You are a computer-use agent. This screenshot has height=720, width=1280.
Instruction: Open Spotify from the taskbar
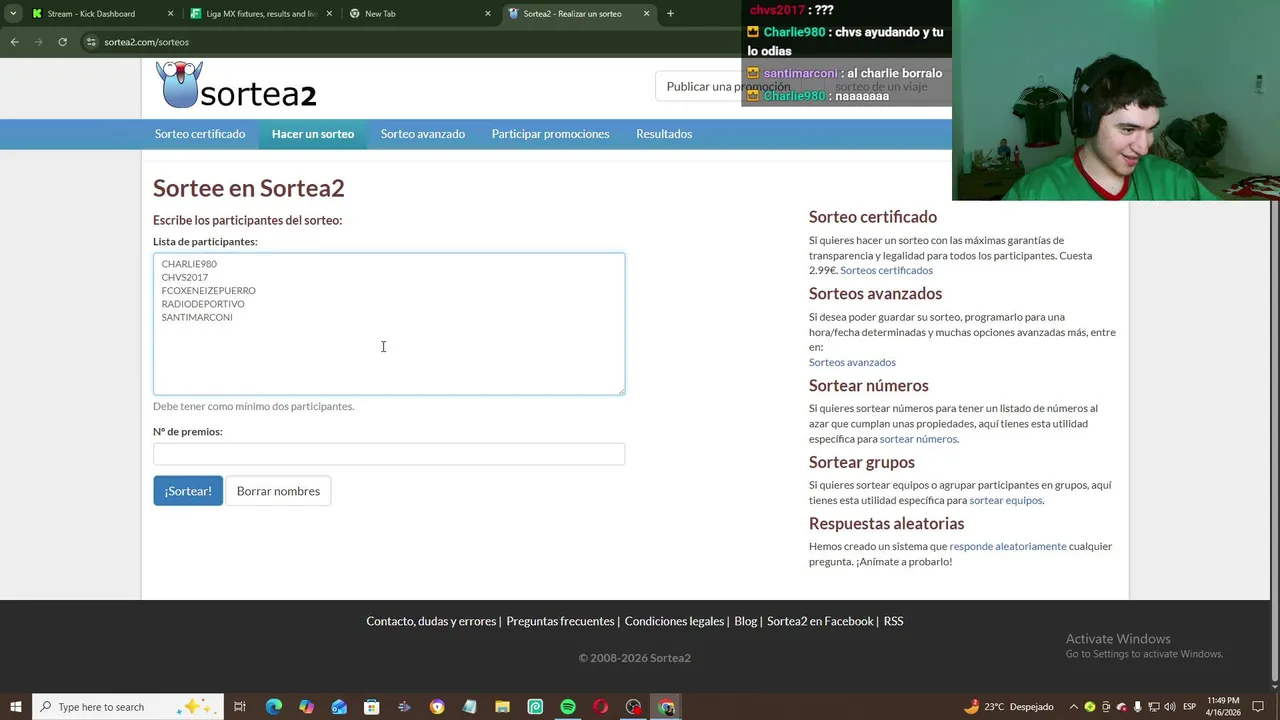point(568,707)
